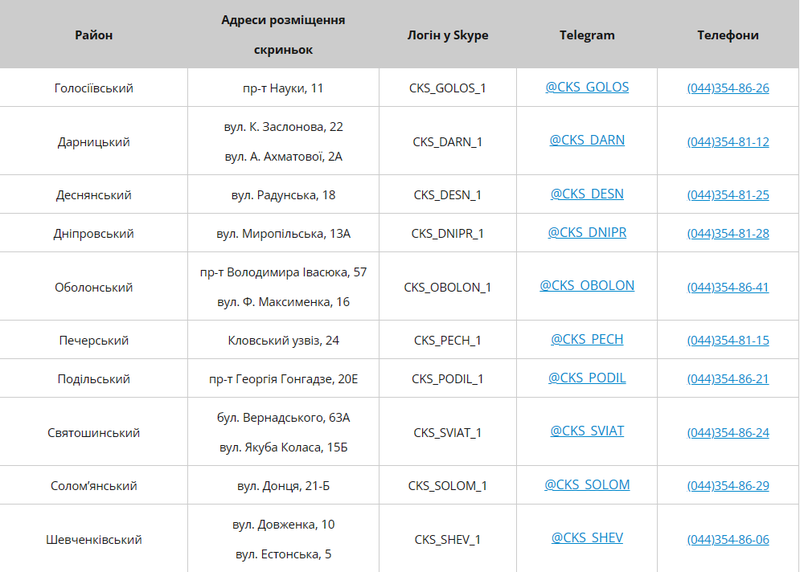
Task: Open the @CKS_DNIPR Telegram link
Action: (587, 232)
